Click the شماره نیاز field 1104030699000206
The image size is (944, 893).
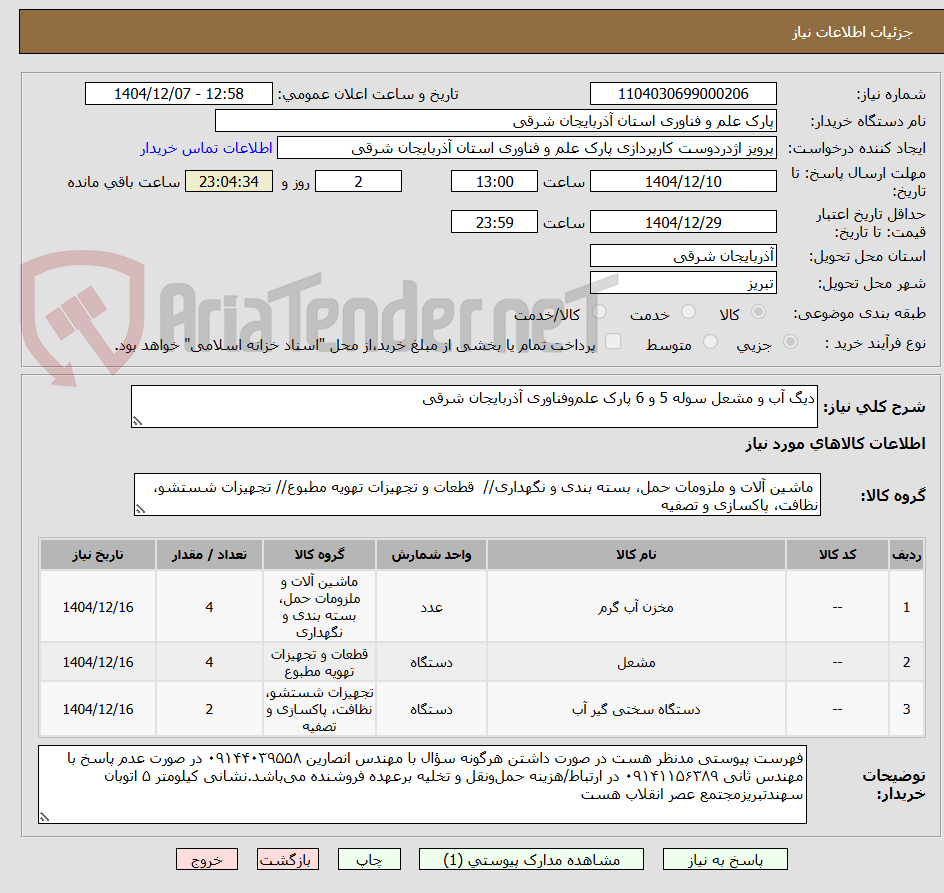pyautogui.click(x=683, y=94)
